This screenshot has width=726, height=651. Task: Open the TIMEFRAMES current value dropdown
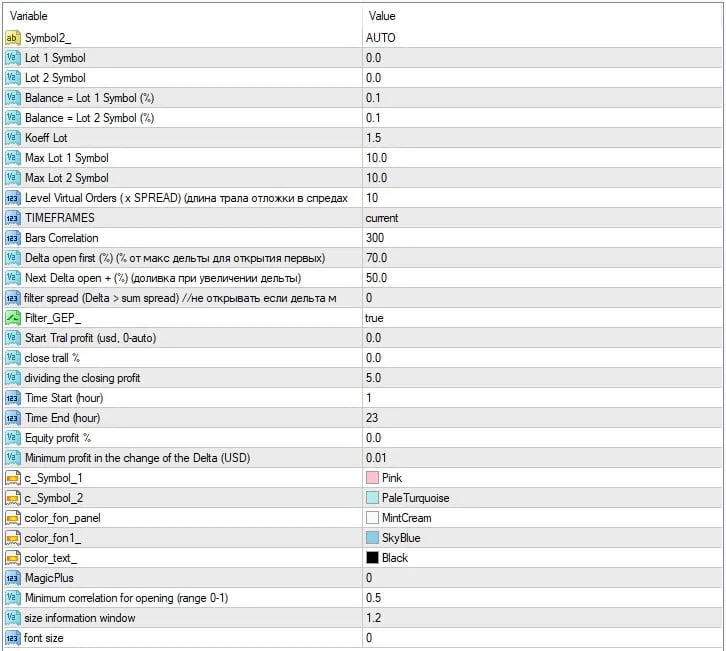tap(383, 218)
